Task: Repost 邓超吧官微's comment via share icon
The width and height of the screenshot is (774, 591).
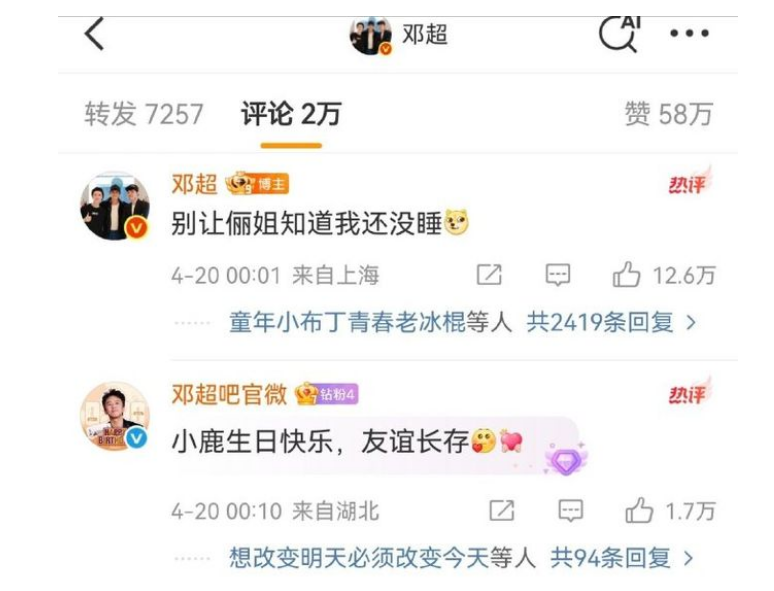Action: click(502, 511)
